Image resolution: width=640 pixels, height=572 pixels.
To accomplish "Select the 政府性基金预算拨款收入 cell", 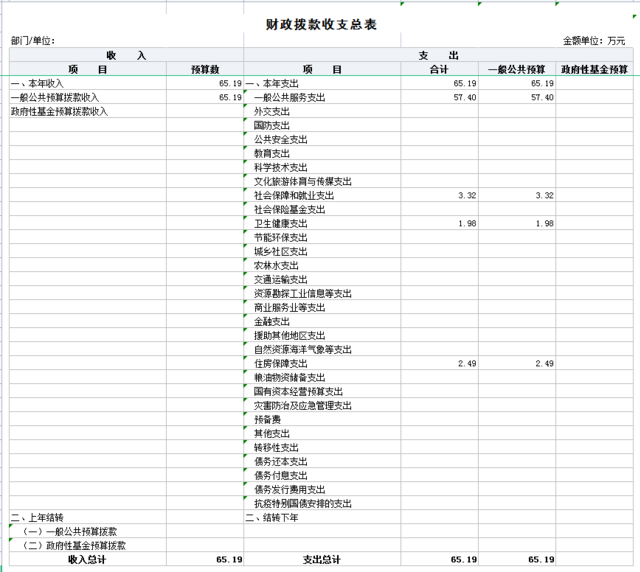I will pos(59,112).
